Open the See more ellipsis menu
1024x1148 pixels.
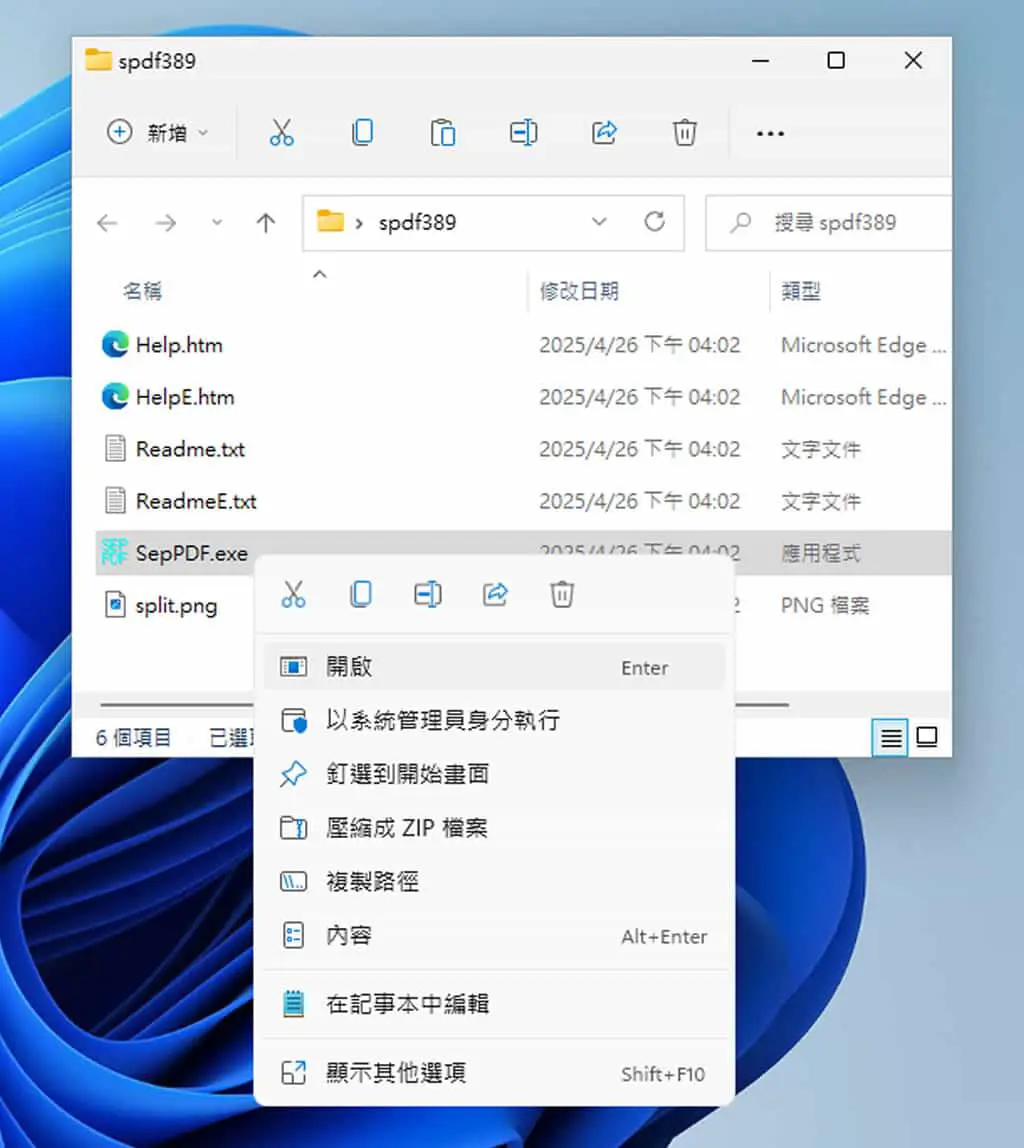[770, 133]
